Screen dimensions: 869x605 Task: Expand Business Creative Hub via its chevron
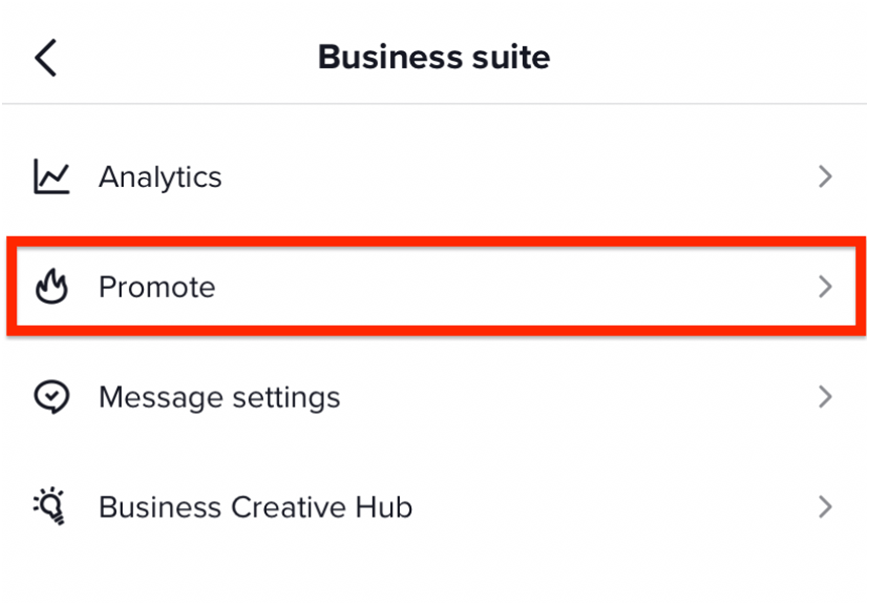(825, 507)
